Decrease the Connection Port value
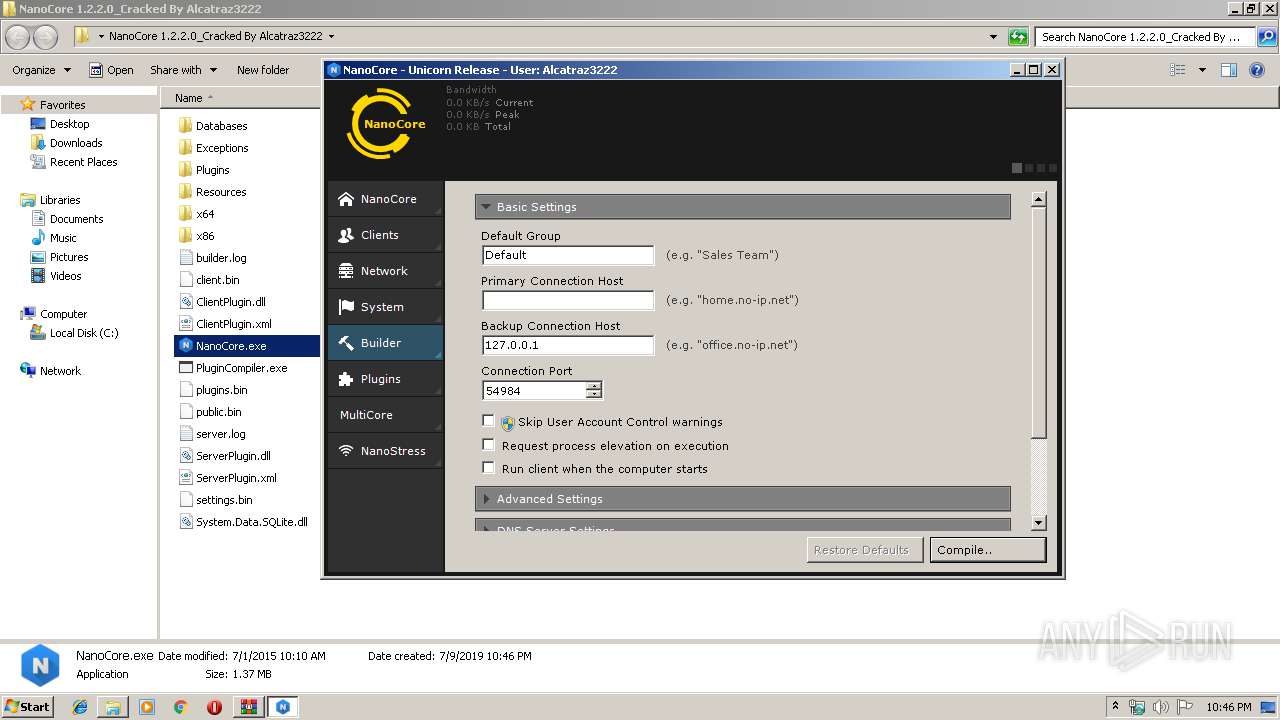The image size is (1280, 720). (594, 395)
